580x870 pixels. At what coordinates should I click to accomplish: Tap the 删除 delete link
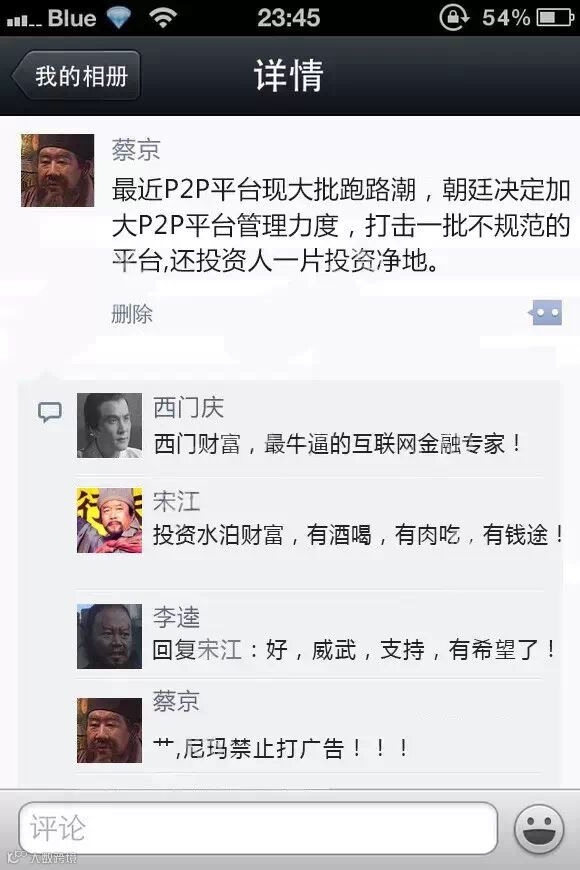(132, 314)
